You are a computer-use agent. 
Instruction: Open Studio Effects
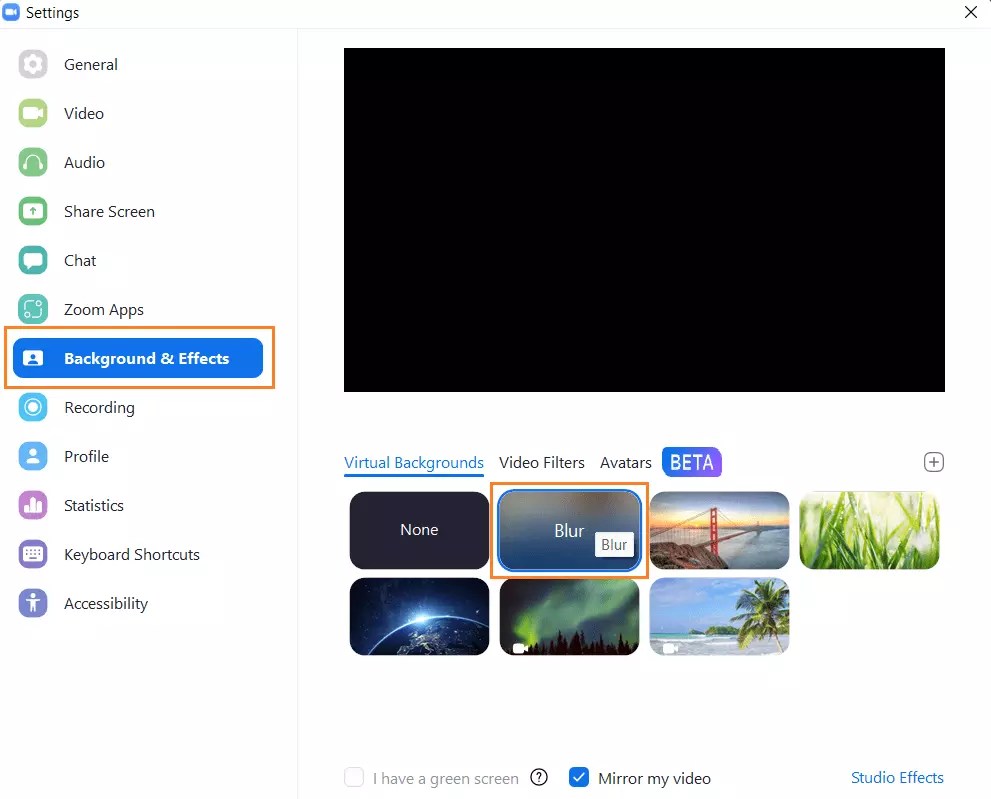click(897, 777)
